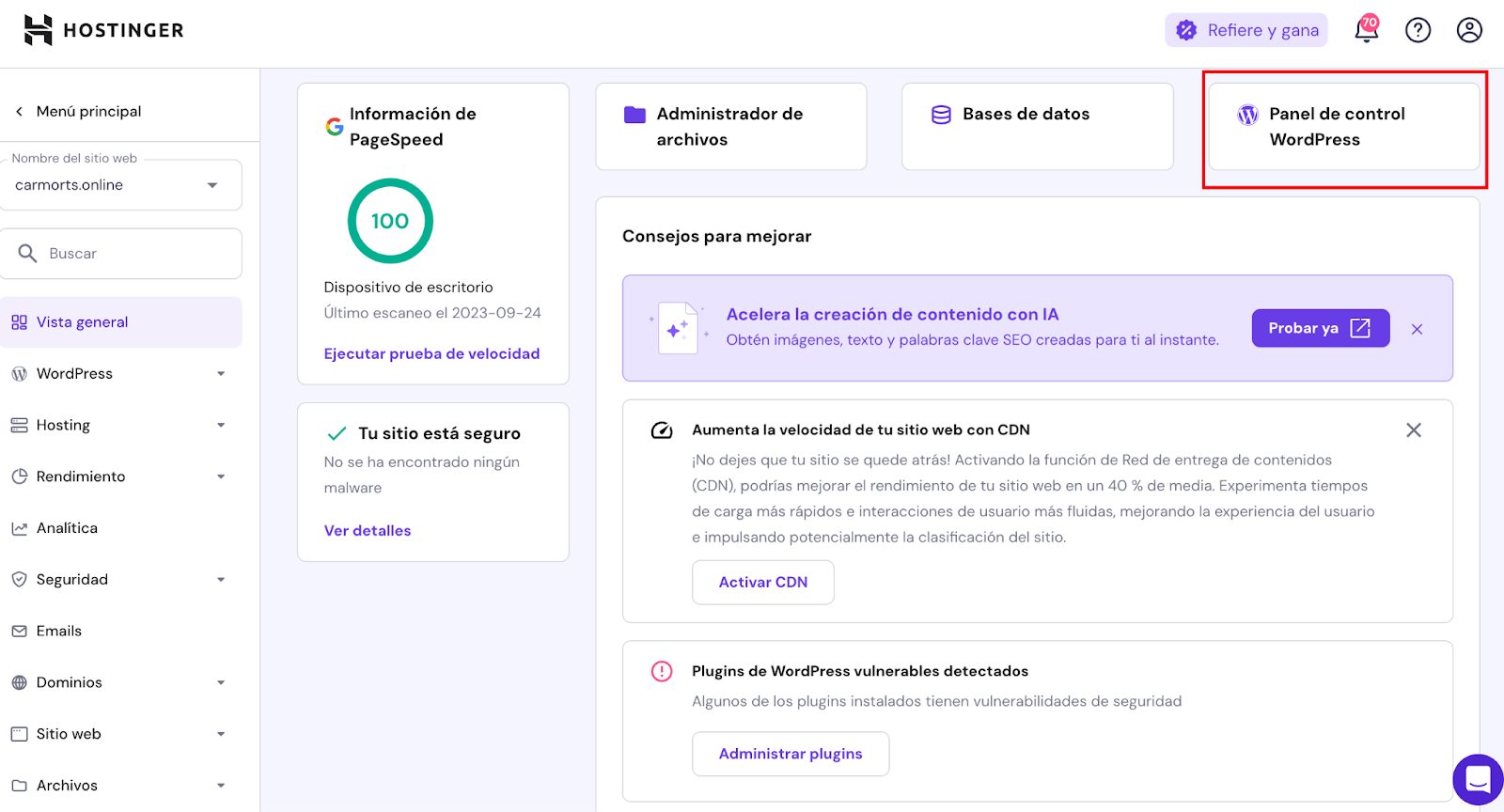Click the Google icon in PageSpeed card
1504x812 pixels.
[335, 126]
